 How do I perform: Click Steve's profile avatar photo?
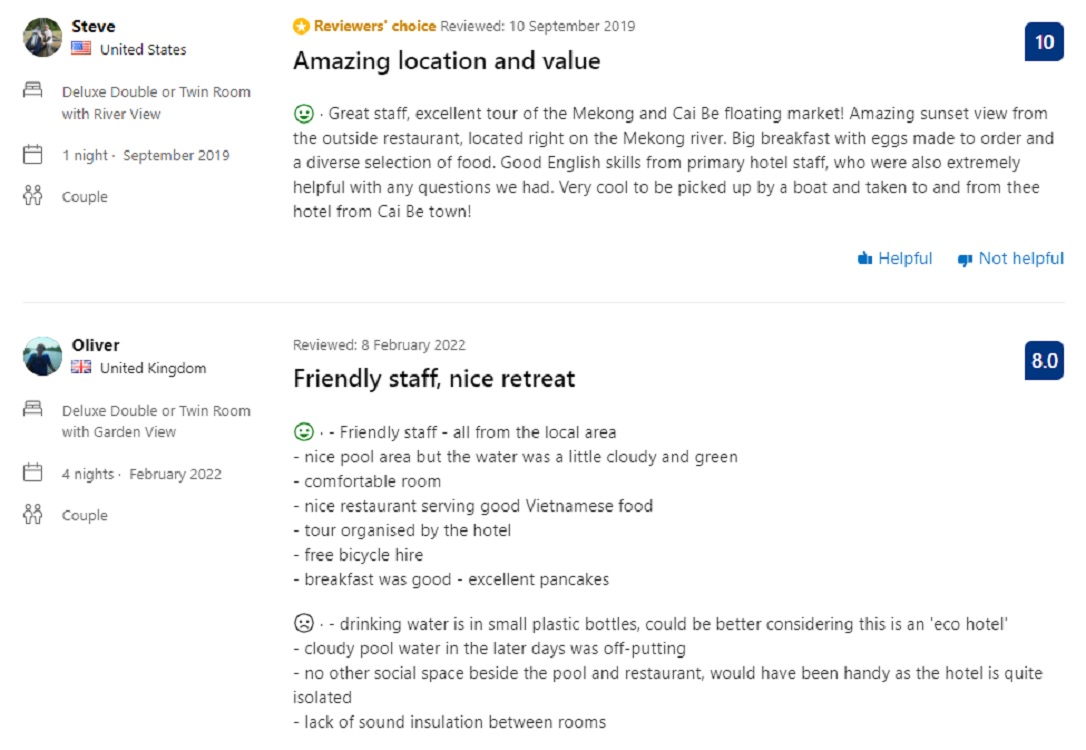[x=43, y=37]
